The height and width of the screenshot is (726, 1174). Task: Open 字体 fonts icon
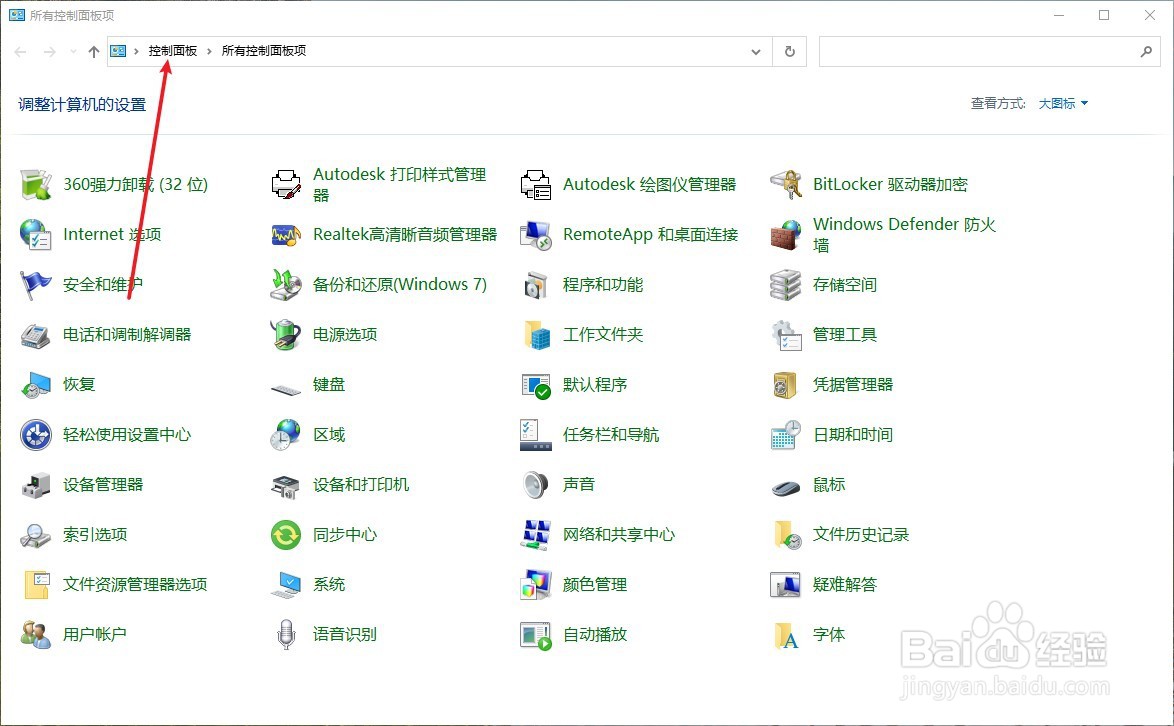[785, 635]
